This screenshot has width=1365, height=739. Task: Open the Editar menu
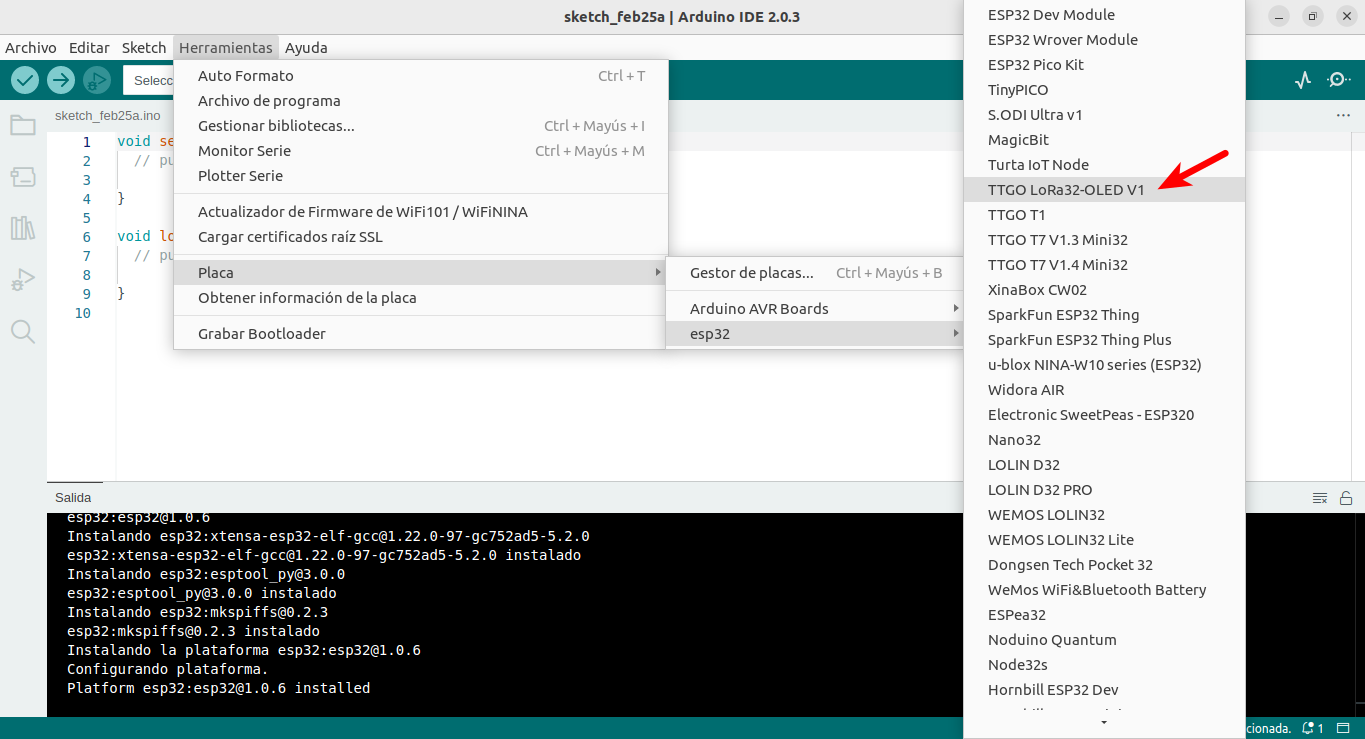point(89,48)
